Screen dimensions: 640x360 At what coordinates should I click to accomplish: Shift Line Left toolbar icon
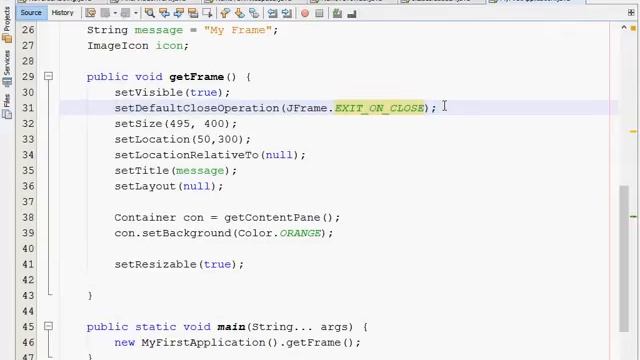point(272,13)
